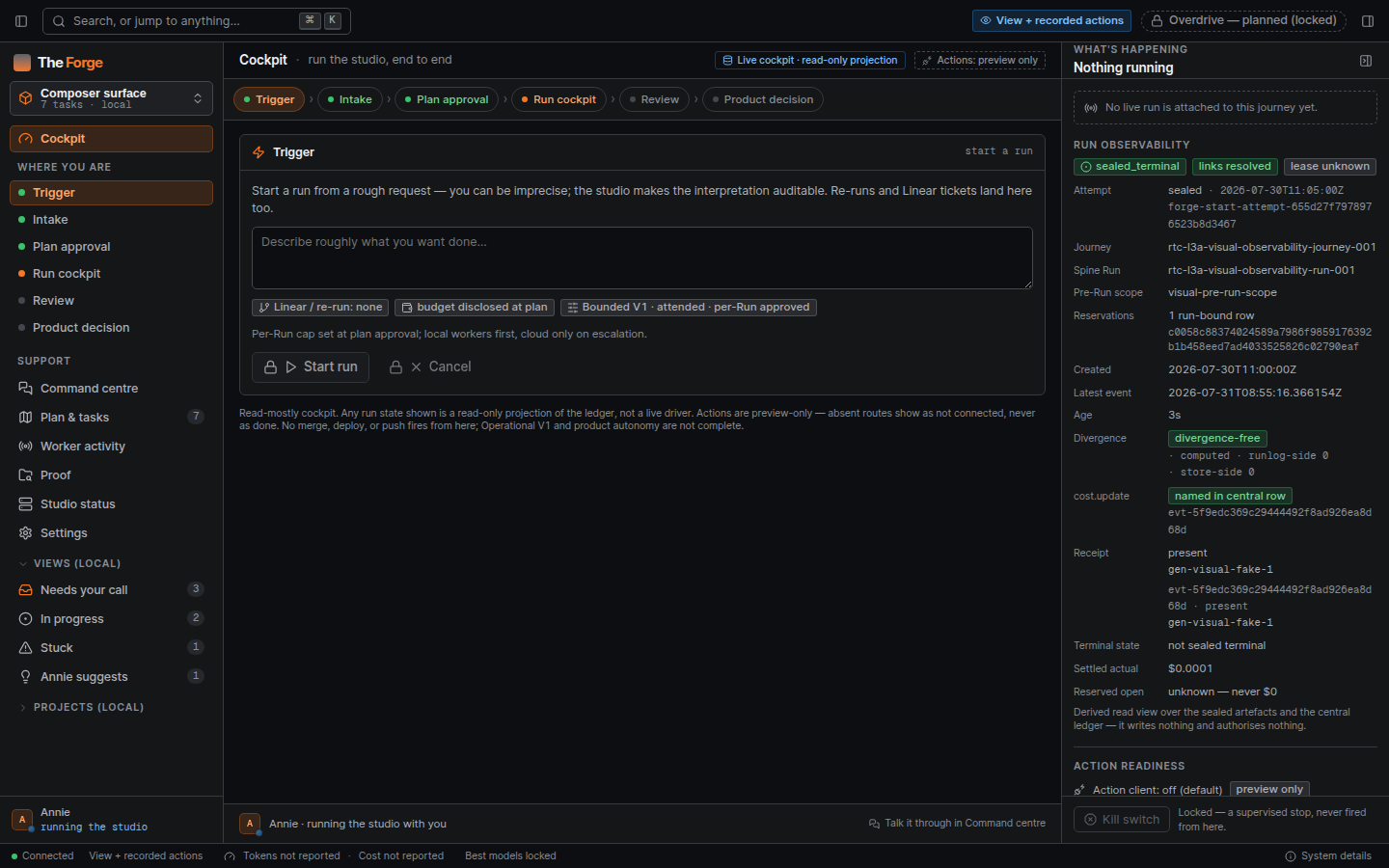Collapse the What's Happening panel icon
The width and height of the screenshot is (1389, 868).
point(1366,61)
